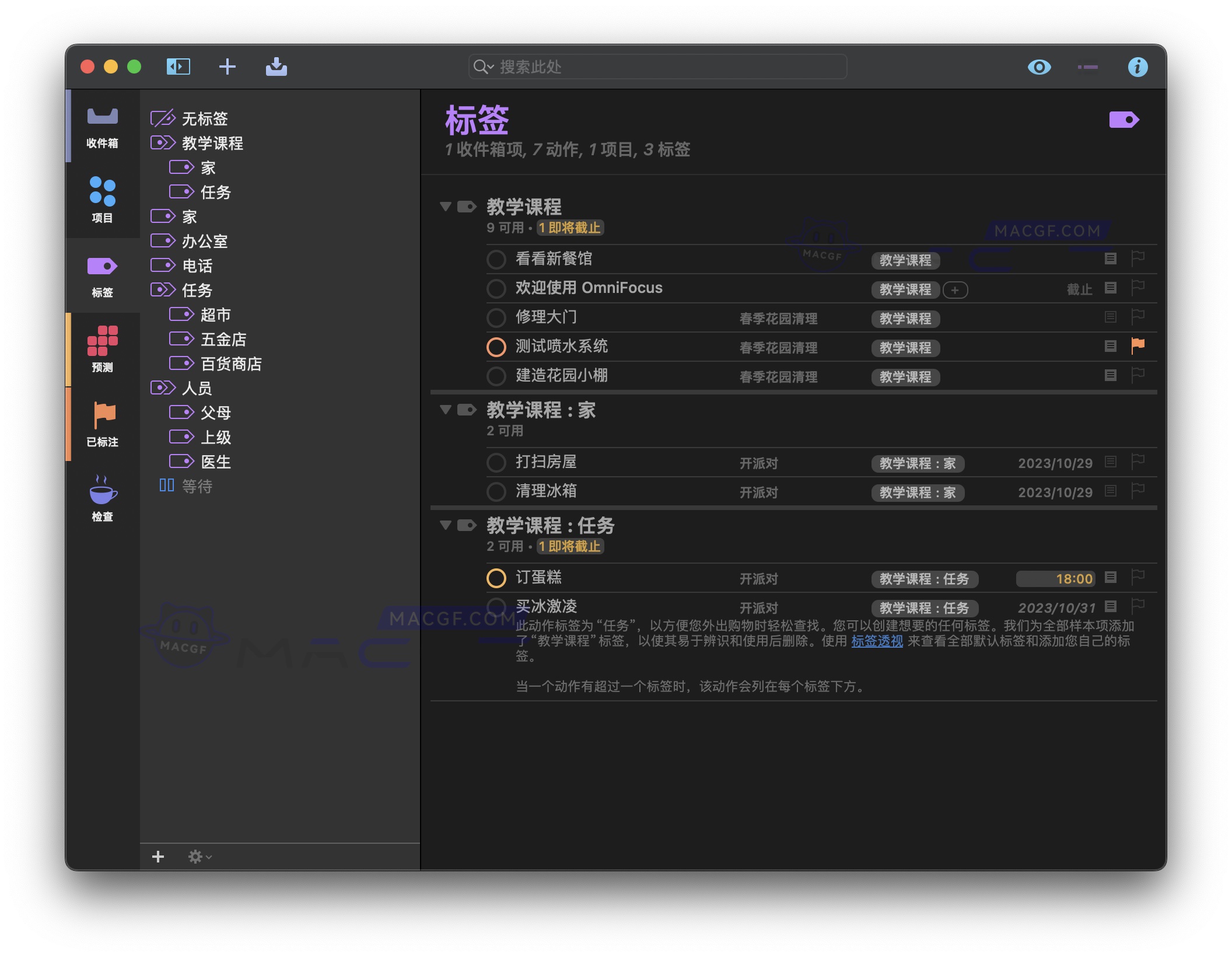Screen dimensions: 1232x957
Task: Open the gear settings dropdown at sidebar bottom
Action: click(x=197, y=856)
